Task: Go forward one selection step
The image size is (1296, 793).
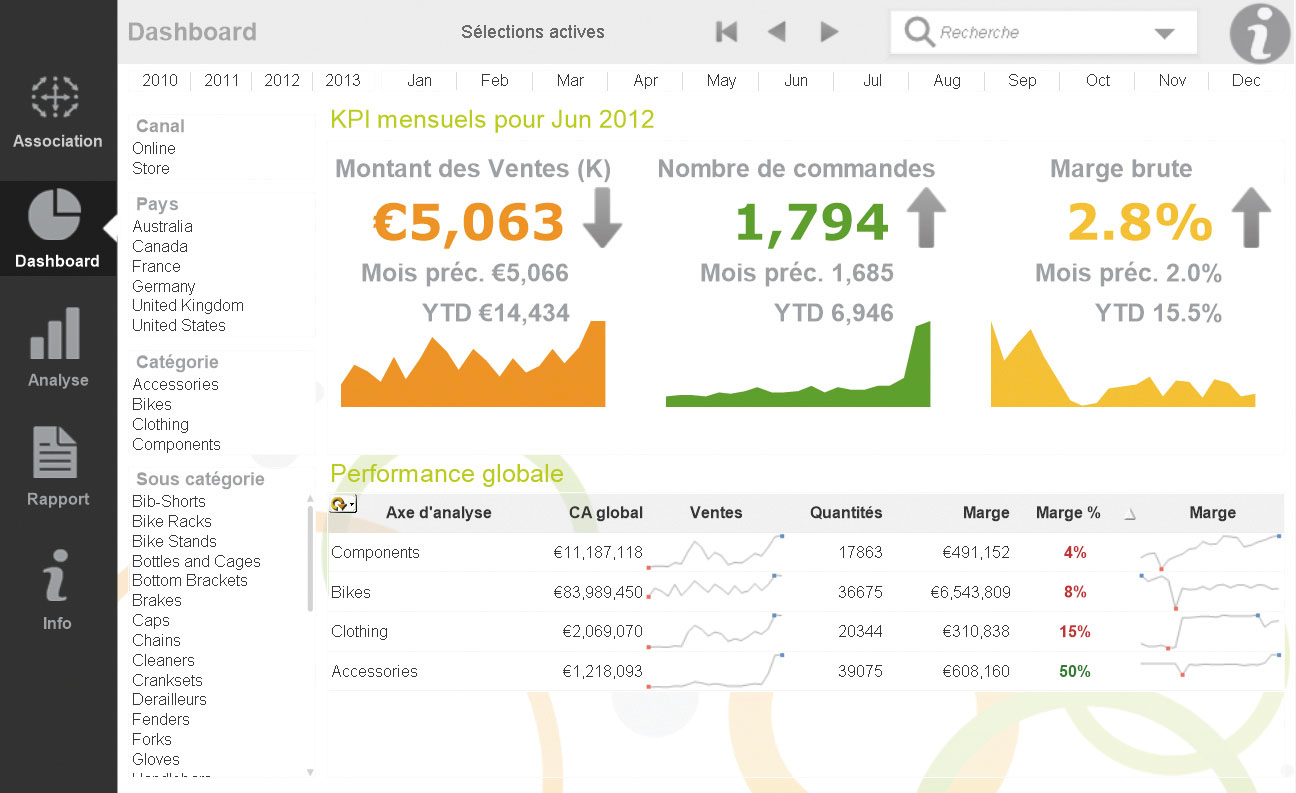Action: pos(828,32)
